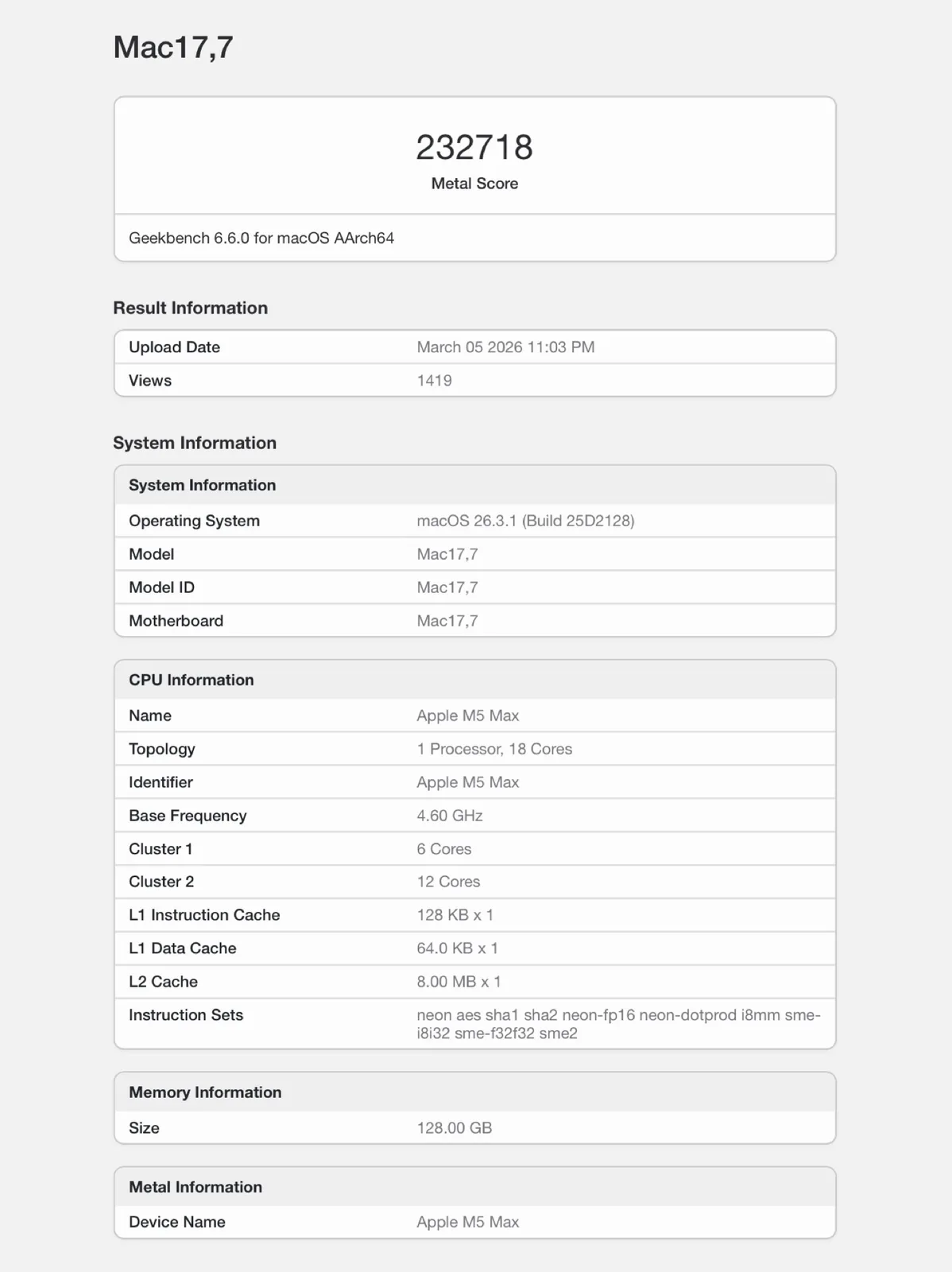Click the Mac17,7 page heading
The image size is (952, 1272).
[x=173, y=48]
